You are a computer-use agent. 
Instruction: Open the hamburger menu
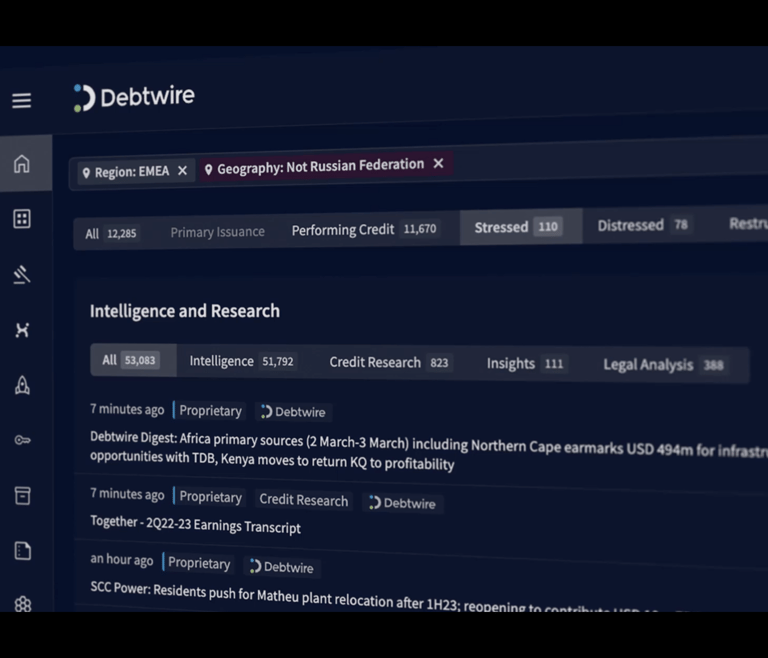click(22, 100)
